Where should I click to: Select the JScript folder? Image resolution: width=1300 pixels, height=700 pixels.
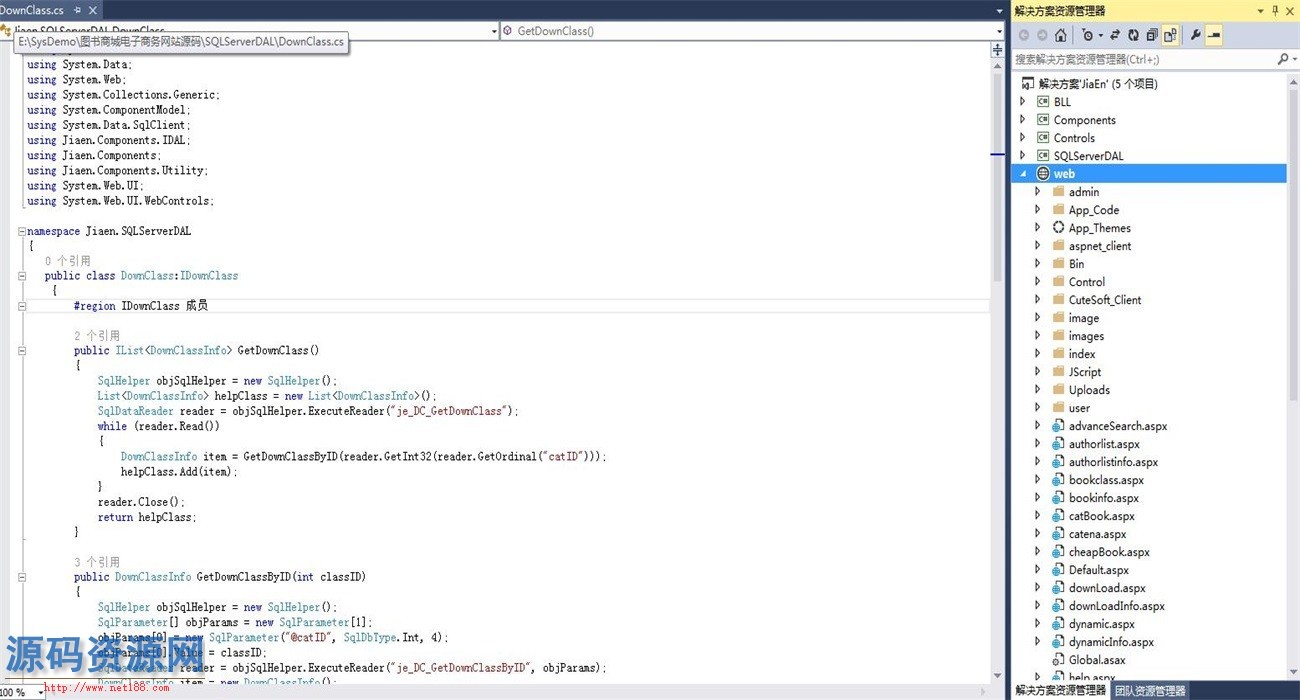1085,372
